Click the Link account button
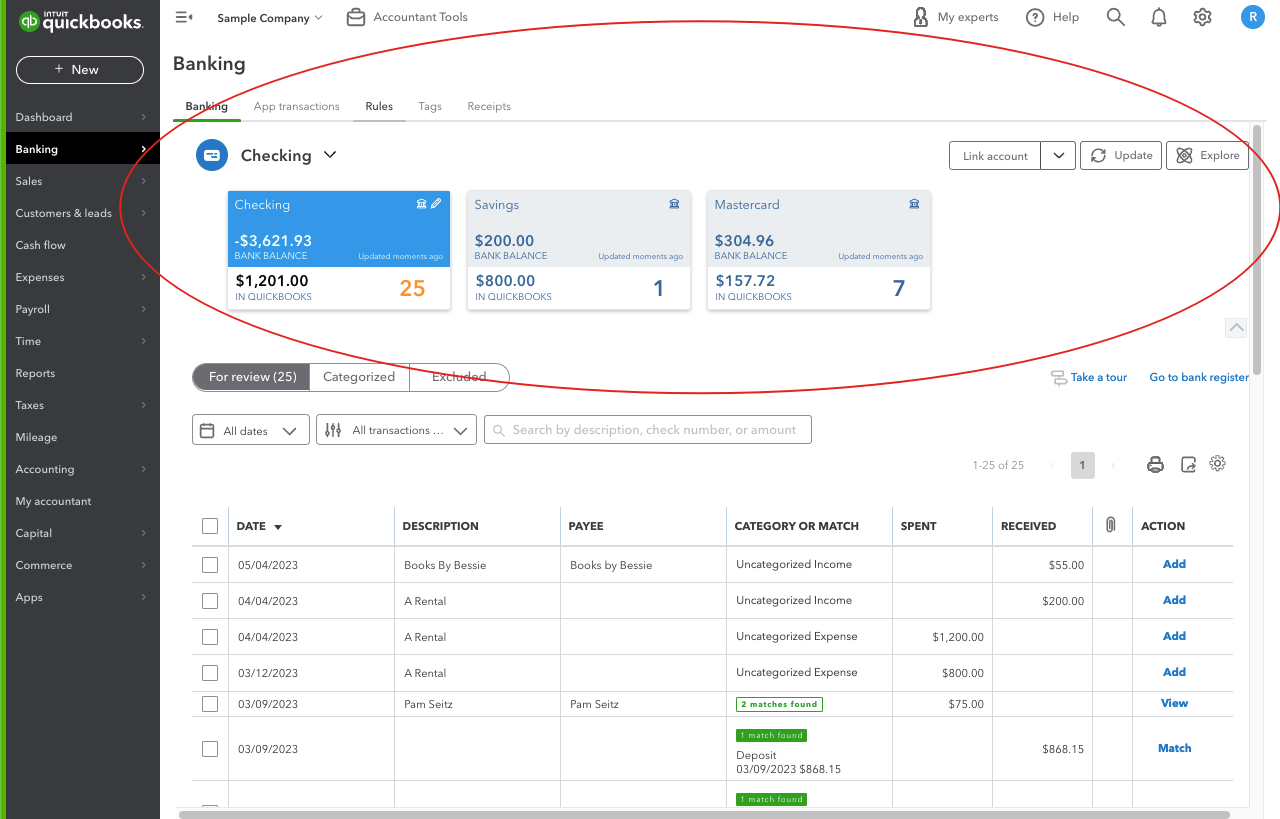This screenshot has width=1280, height=819. pos(995,156)
